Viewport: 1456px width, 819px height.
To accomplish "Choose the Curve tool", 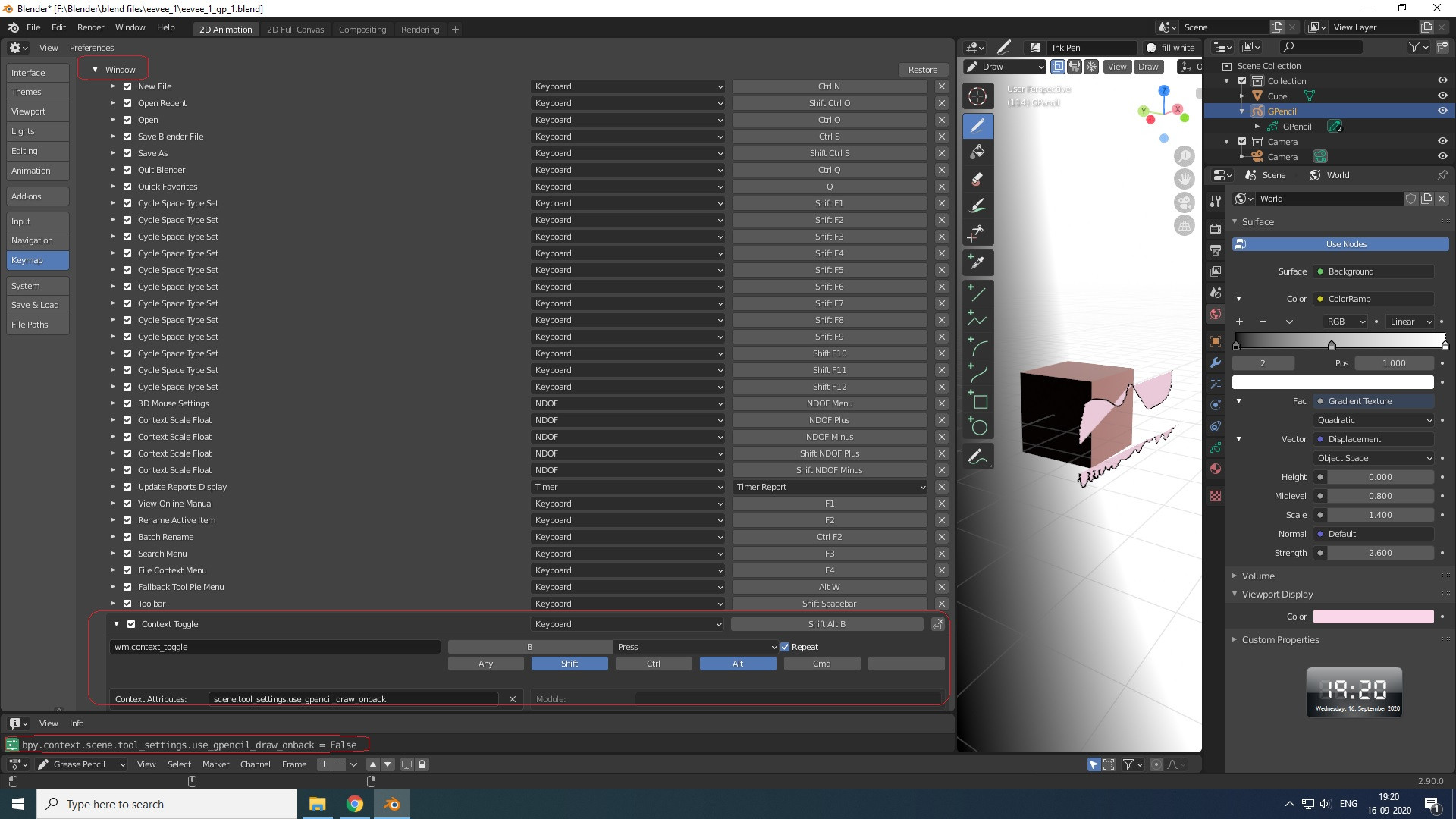I will click(x=977, y=374).
